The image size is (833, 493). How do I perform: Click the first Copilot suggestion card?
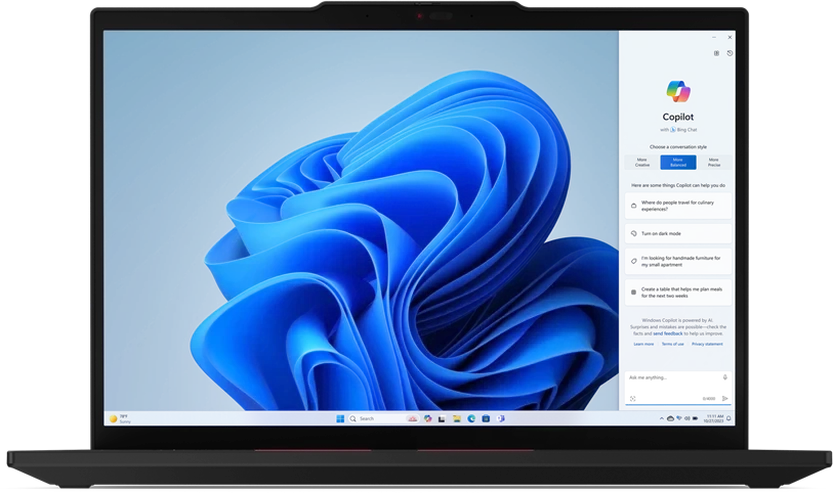(x=678, y=205)
